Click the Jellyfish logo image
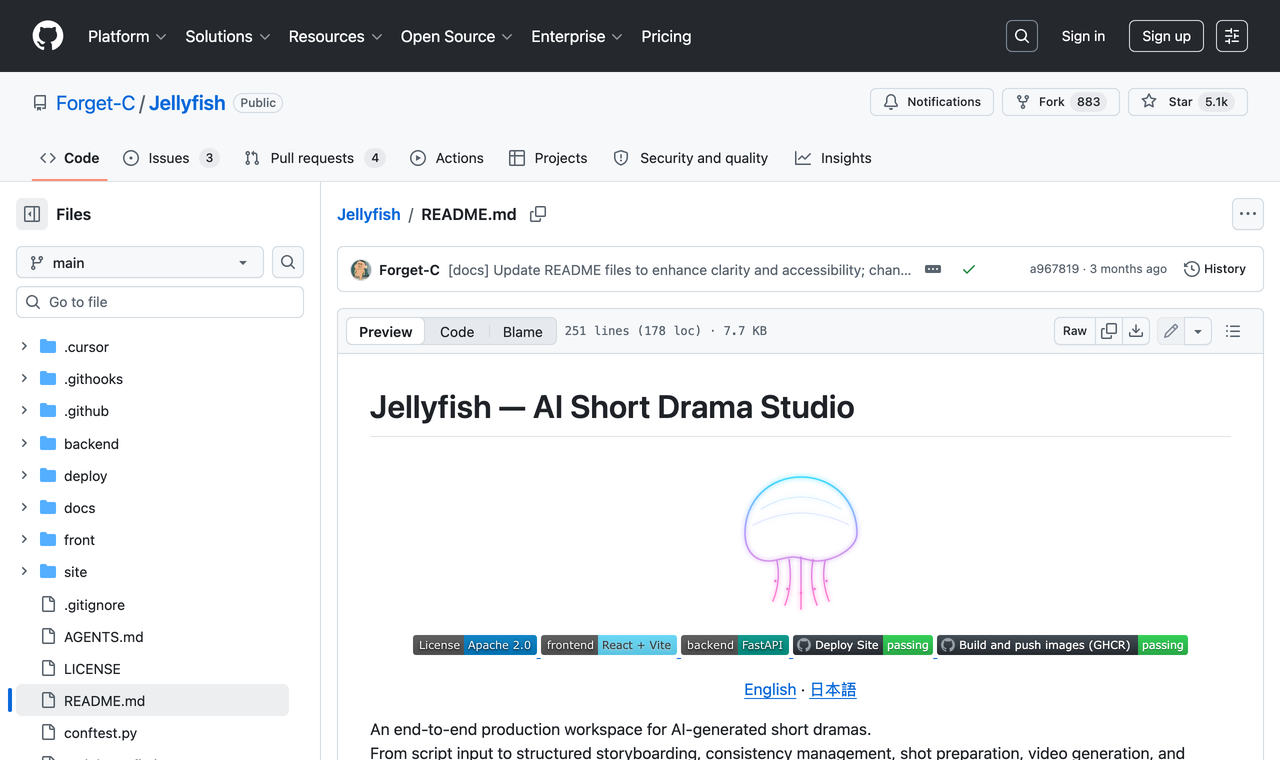 pos(800,542)
